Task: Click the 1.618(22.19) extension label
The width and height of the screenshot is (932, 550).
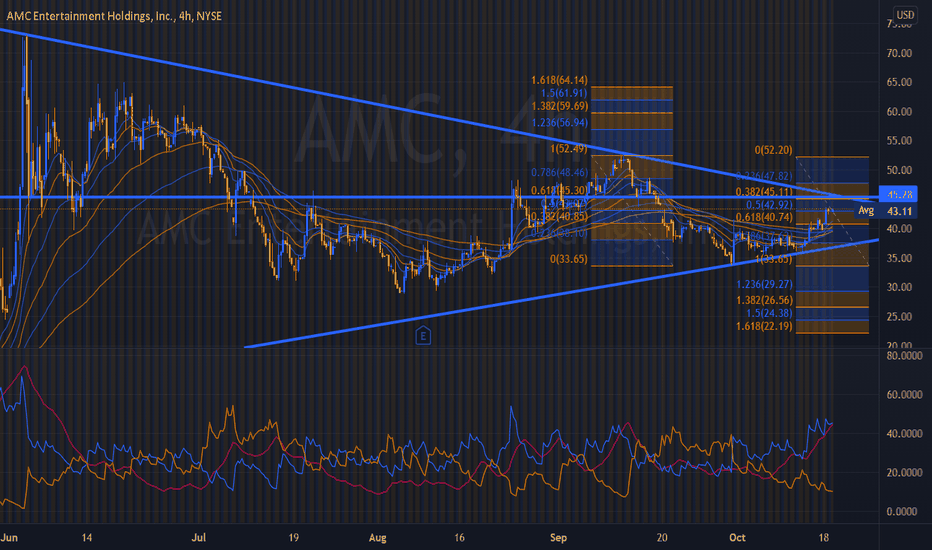Action: pyautogui.click(x=764, y=326)
